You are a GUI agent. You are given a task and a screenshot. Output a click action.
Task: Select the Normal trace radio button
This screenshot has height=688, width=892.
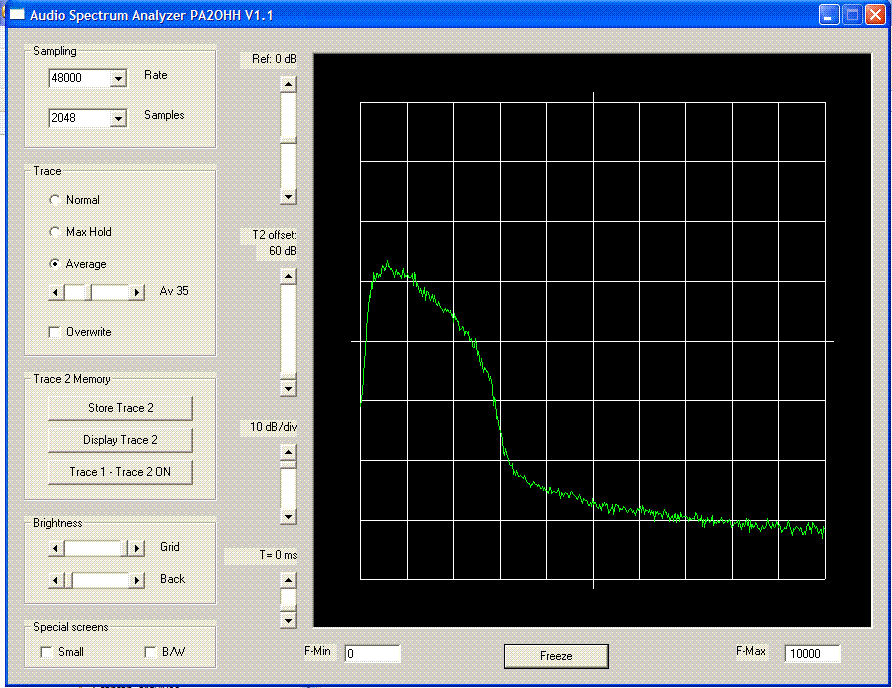coord(55,200)
